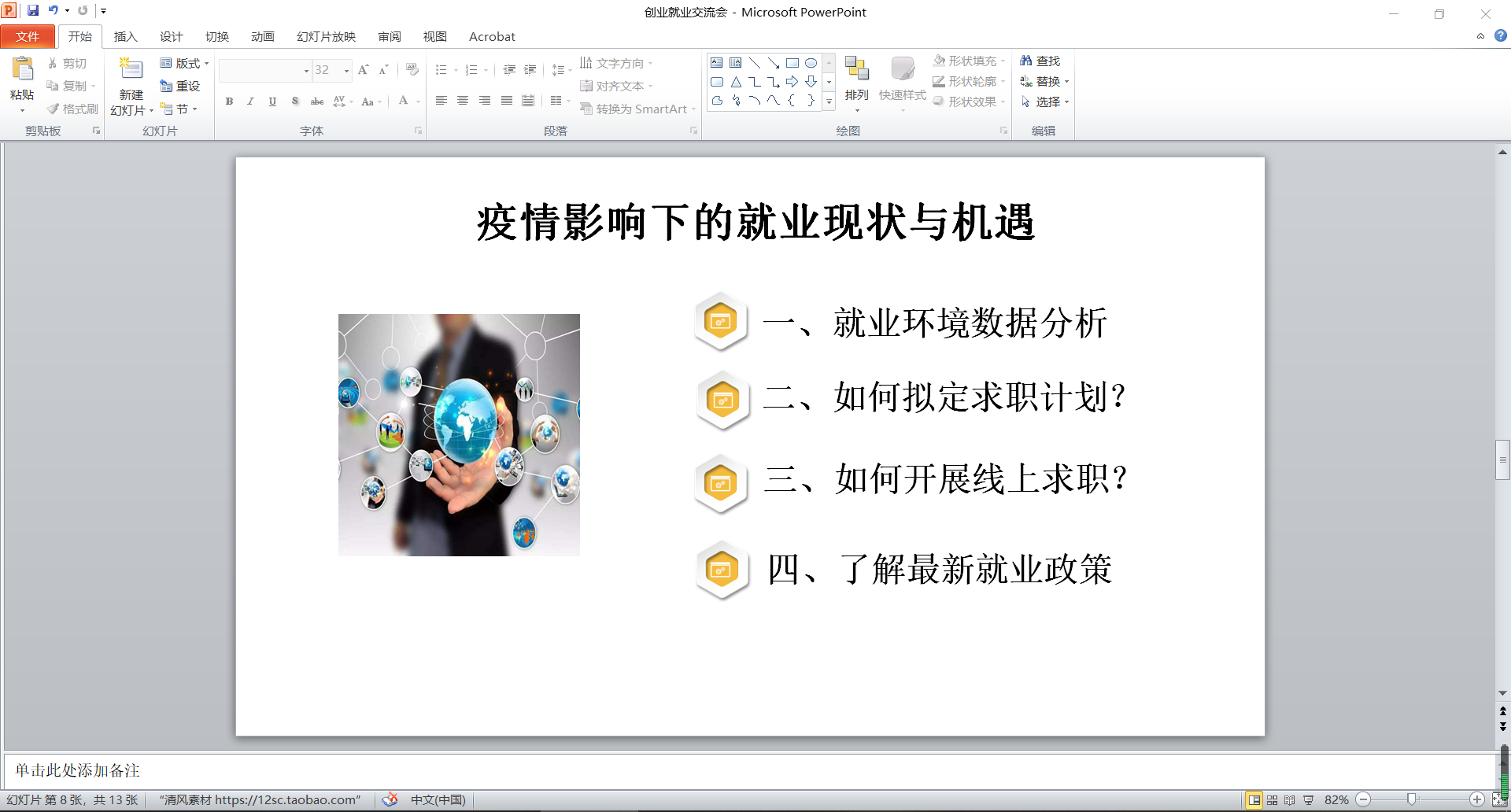Switch to the Slide Show (幻灯片放映) tab
This screenshot has width=1511, height=812.
(x=326, y=36)
